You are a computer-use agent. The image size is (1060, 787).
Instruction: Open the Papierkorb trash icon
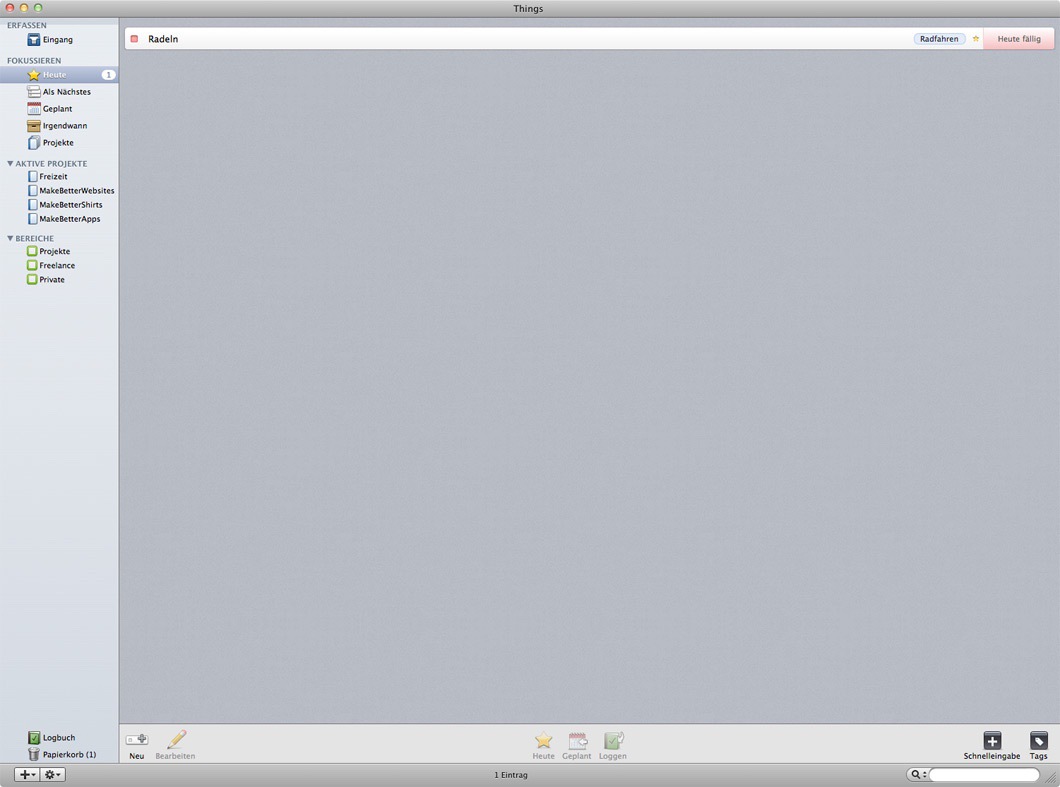(34, 754)
